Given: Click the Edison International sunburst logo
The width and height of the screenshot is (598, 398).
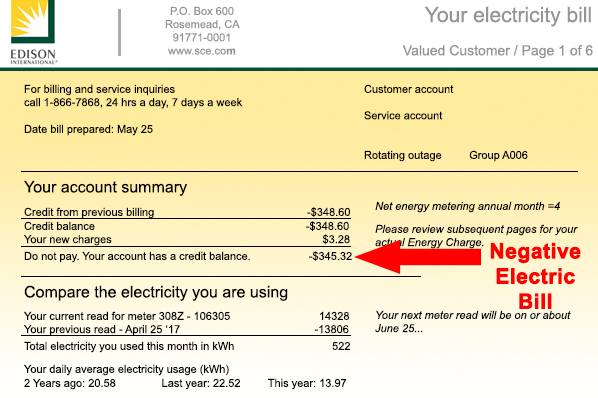Looking at the screenshot, I should point(33,21).
